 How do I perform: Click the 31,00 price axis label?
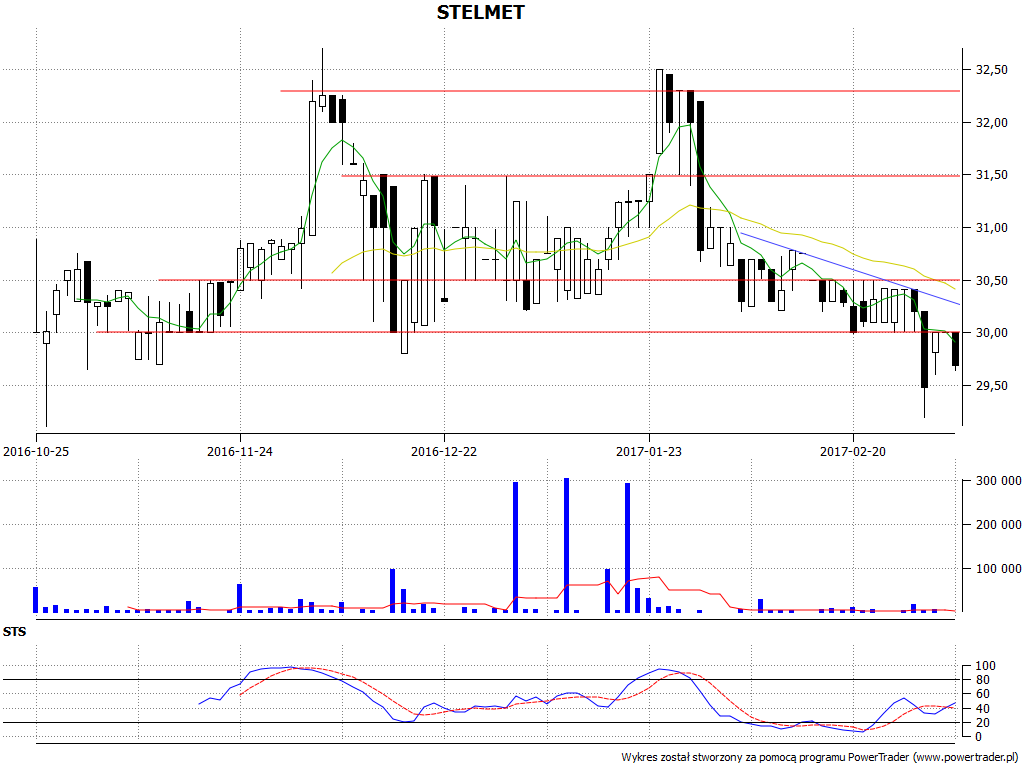pos(991,228)
